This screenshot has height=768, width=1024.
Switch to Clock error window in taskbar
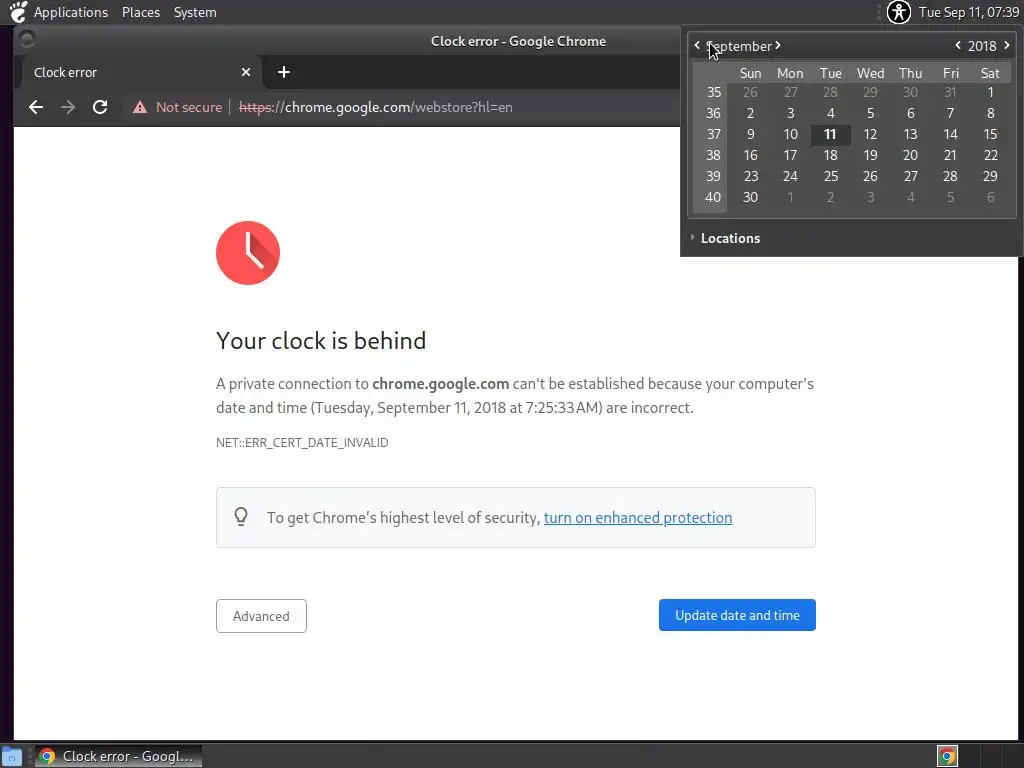[x=118, y=756]
